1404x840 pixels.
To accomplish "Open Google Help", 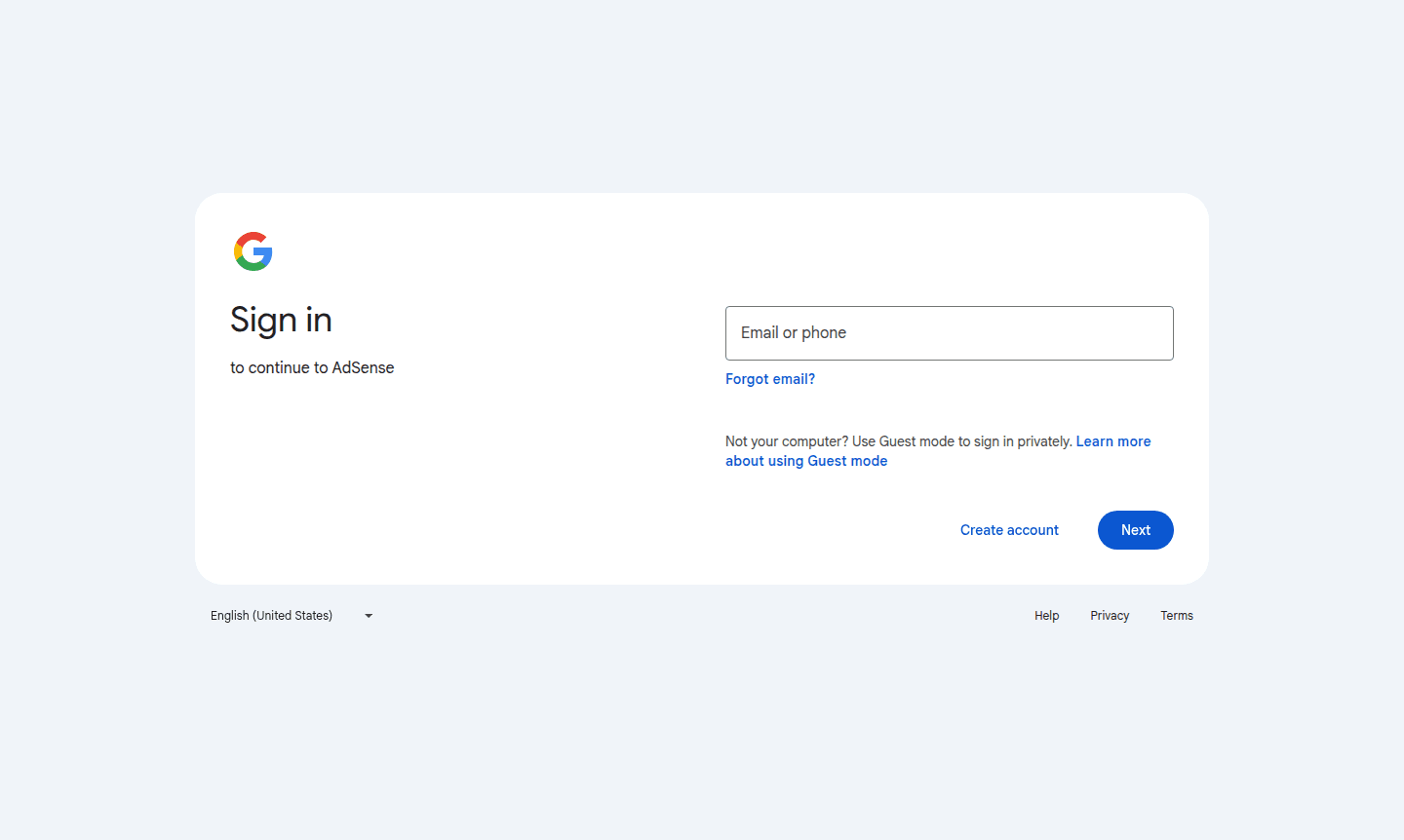I will [x=1046, y=615].
